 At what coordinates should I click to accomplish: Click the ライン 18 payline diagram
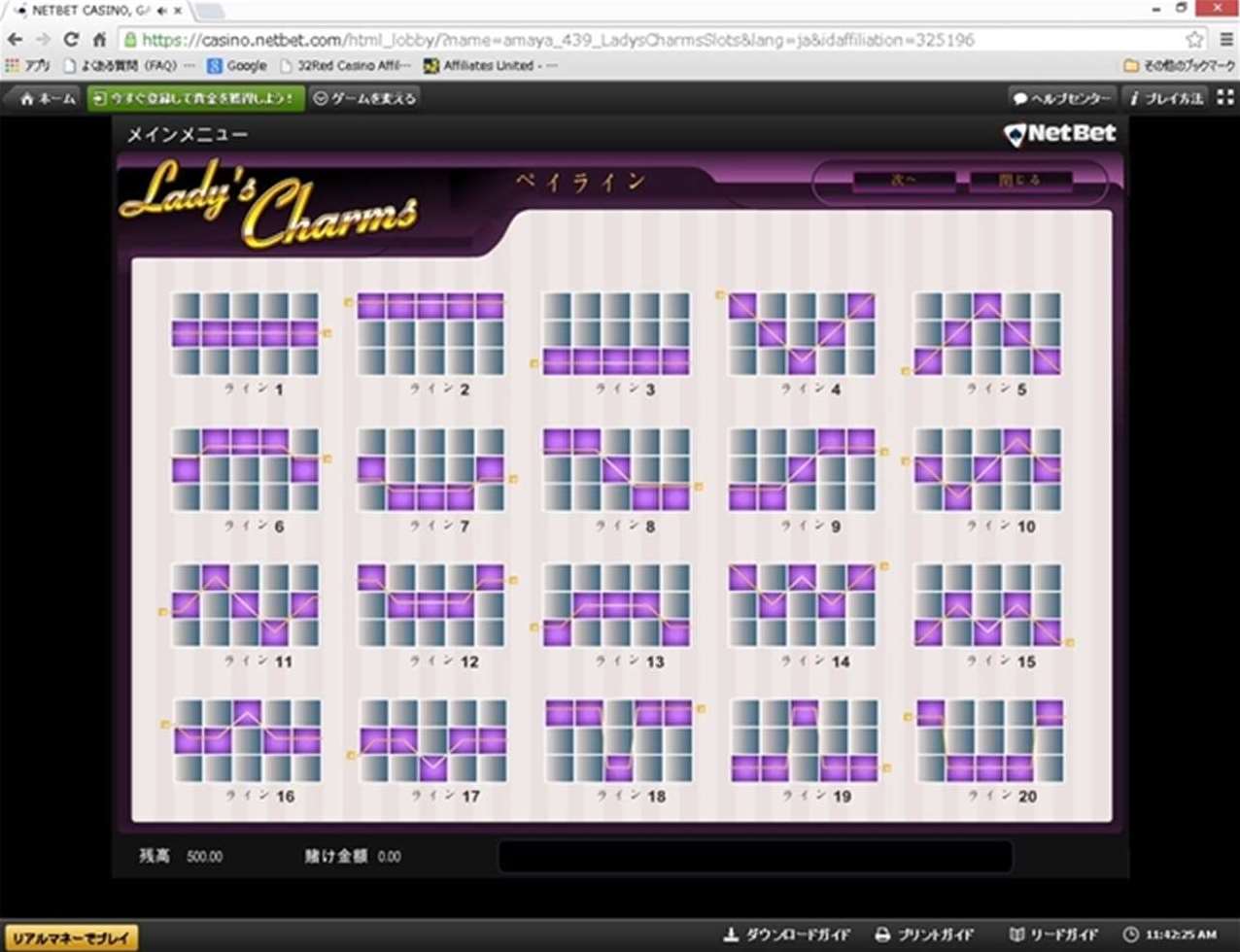coord(618,740)
